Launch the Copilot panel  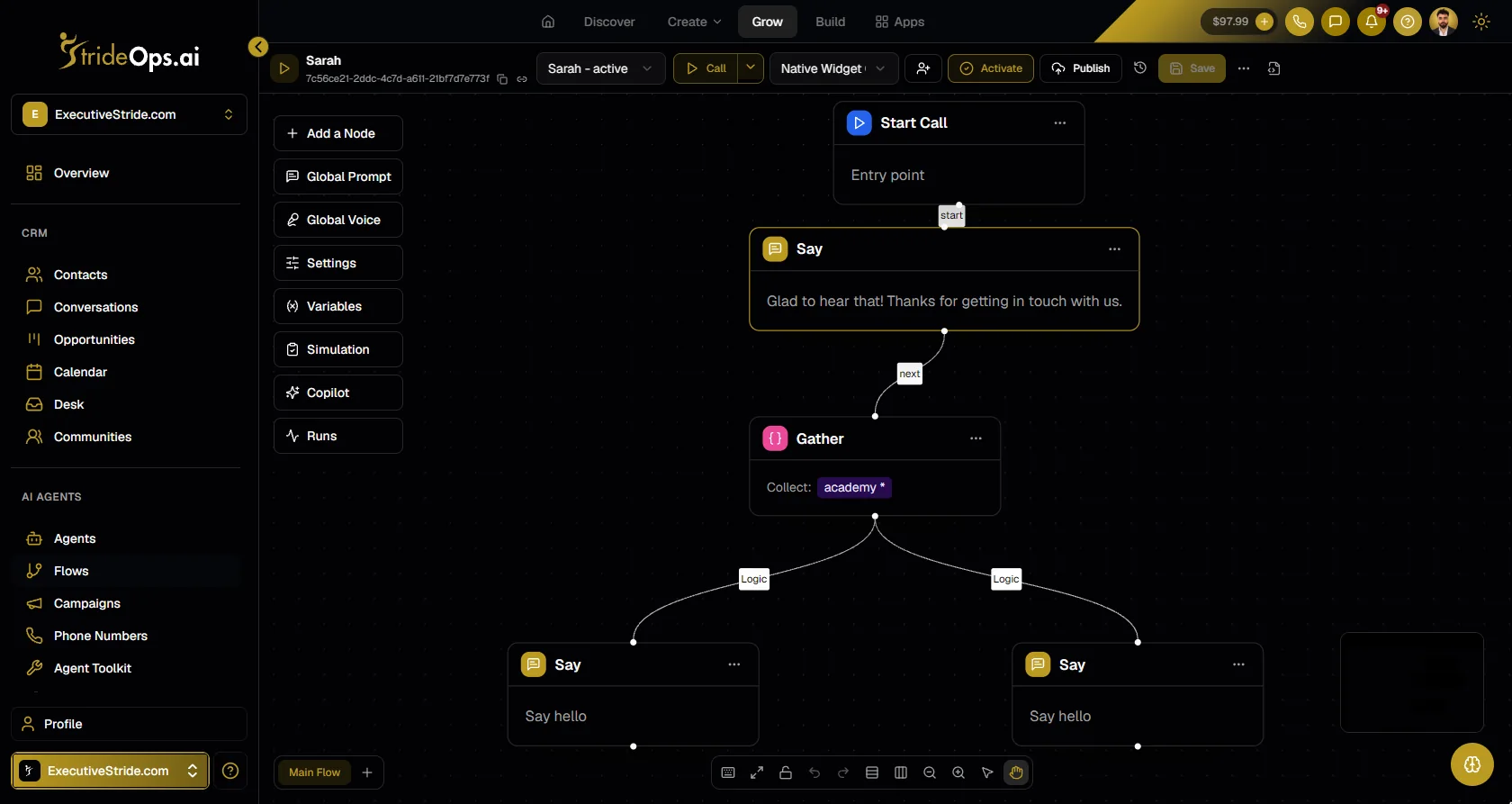coord(338,393)
